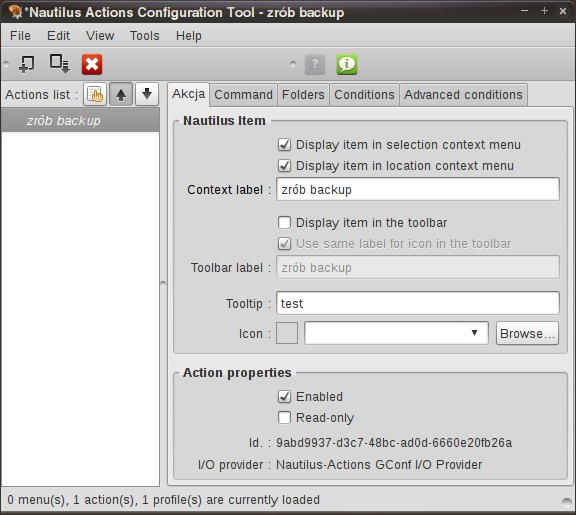Click the Browse... button
The image size is (576, 515).
(527, 333)
